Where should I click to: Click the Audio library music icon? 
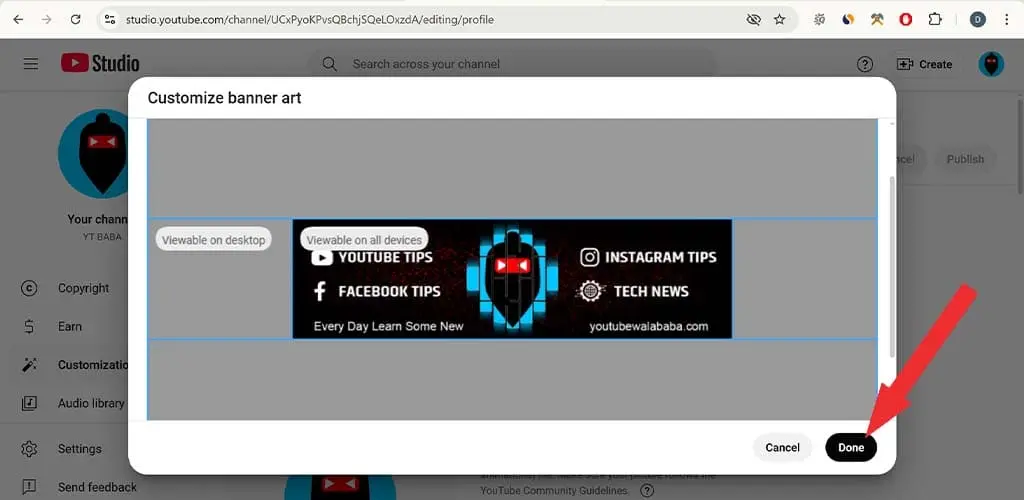(x=29, y=403)
